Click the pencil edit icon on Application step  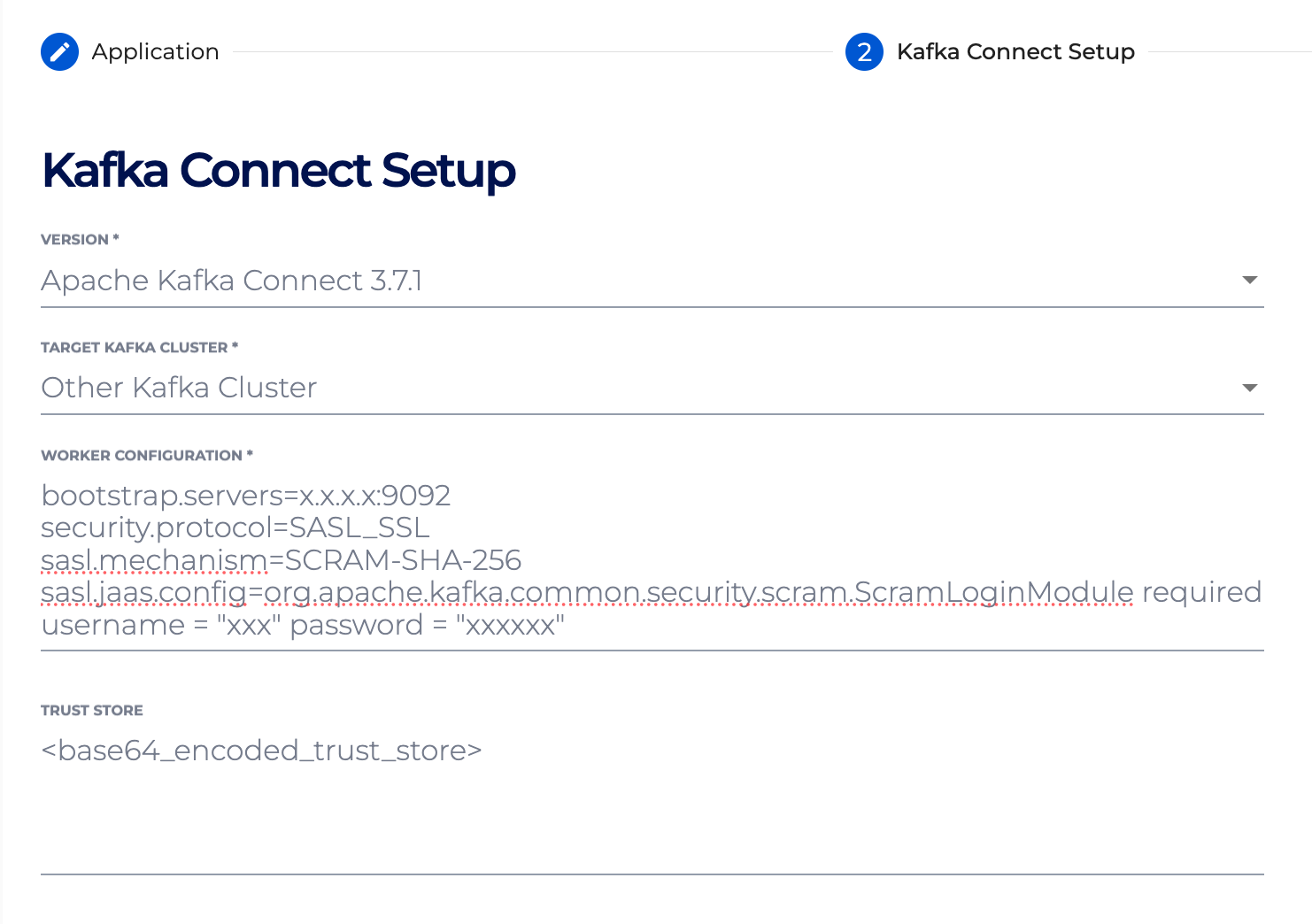pos(59,51)
